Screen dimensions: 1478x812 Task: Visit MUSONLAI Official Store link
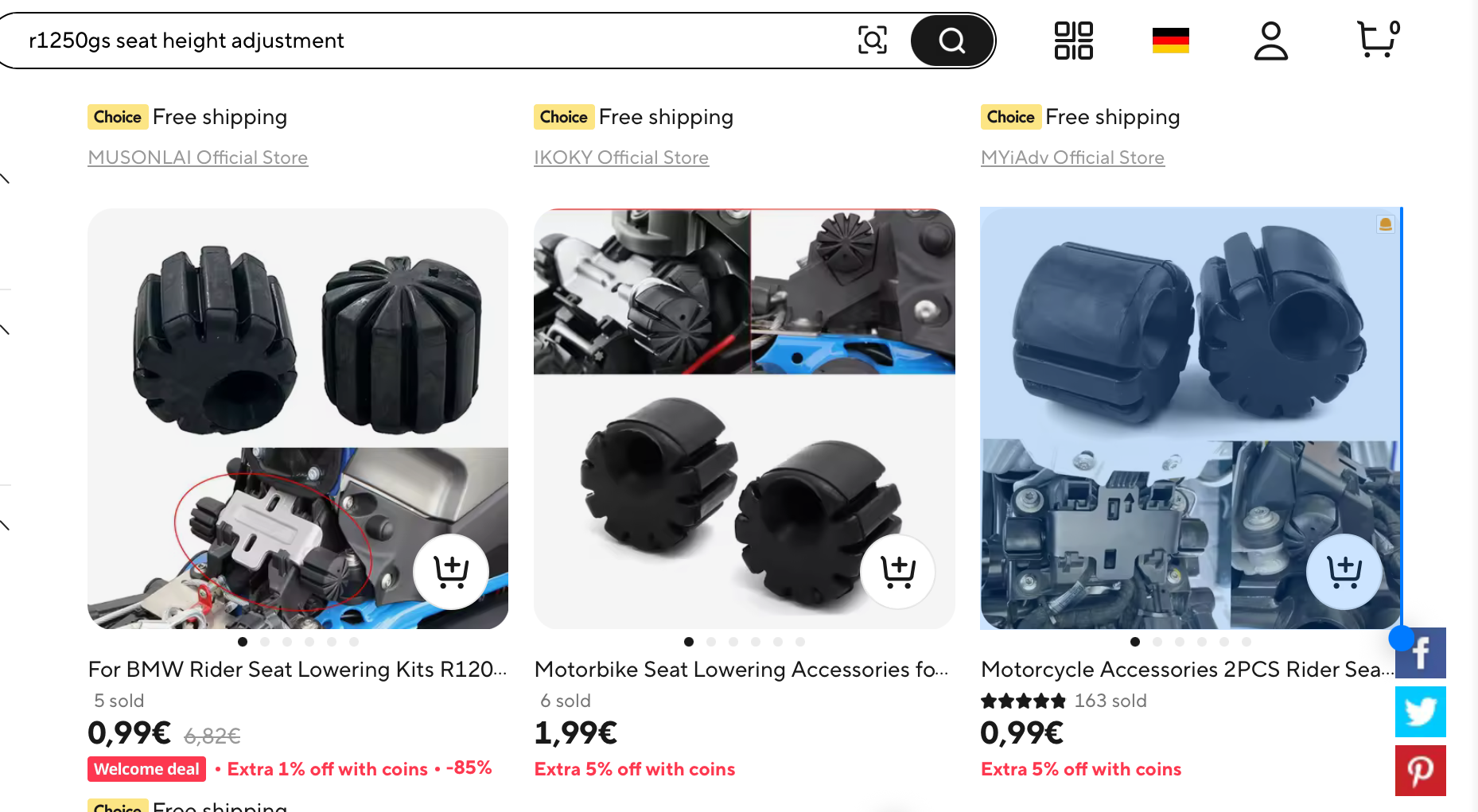pyautogui.click(x=197, y=157)
